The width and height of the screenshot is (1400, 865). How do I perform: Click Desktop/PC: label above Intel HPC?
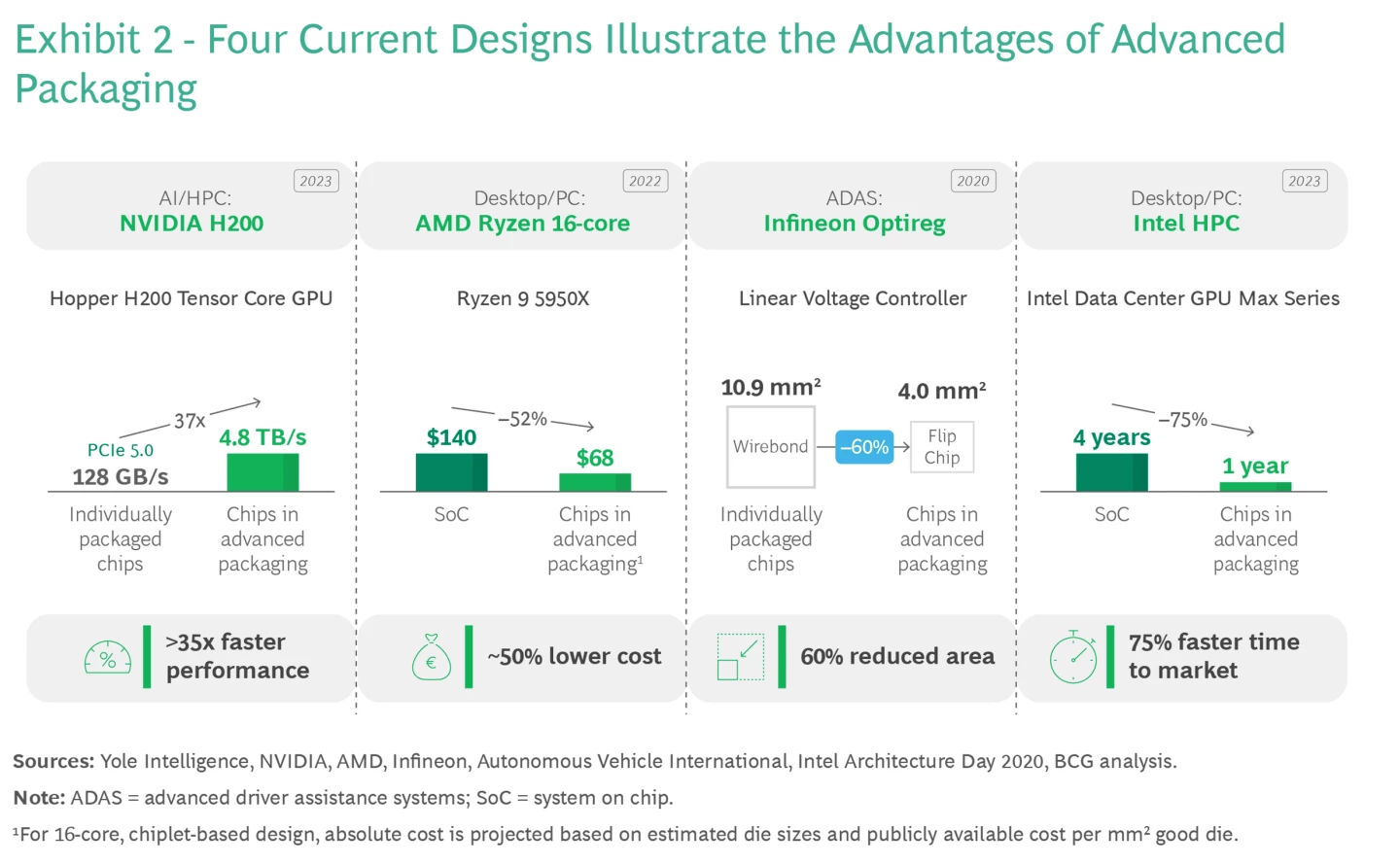click(x=1186, y=198)
